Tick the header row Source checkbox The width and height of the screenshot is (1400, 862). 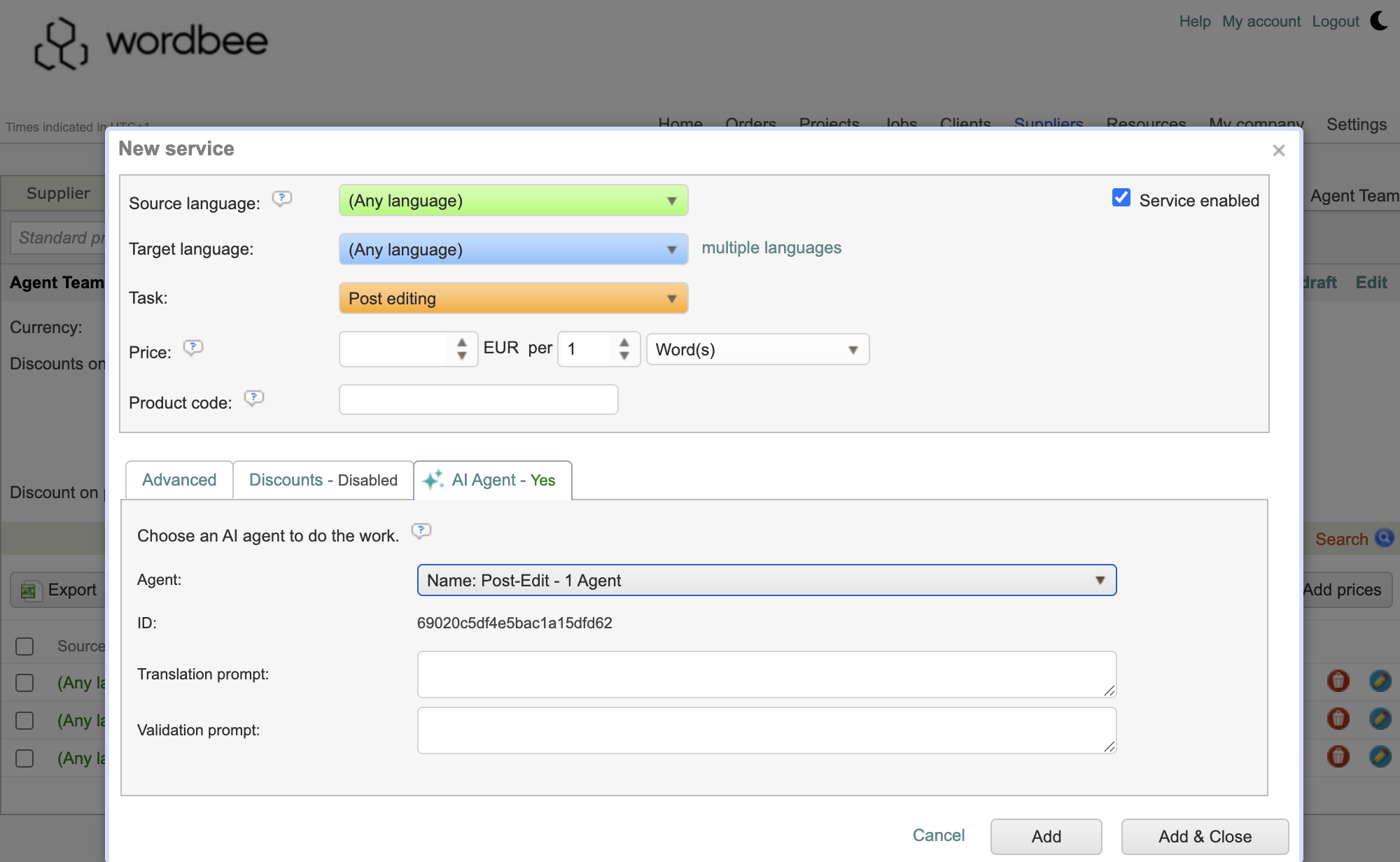24,646
